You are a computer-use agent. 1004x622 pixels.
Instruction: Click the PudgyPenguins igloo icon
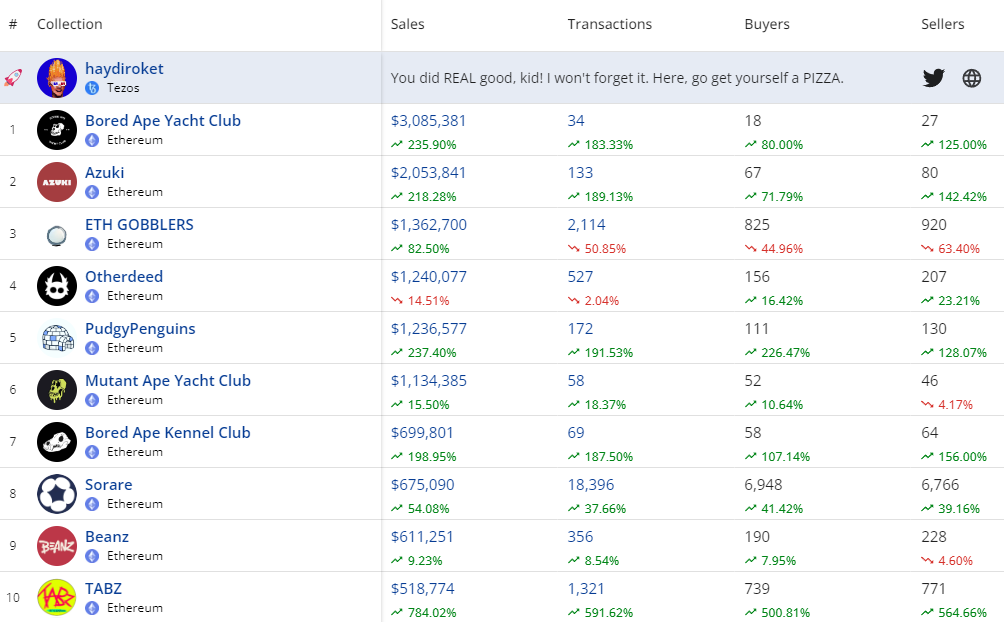[x=57, y=338]
